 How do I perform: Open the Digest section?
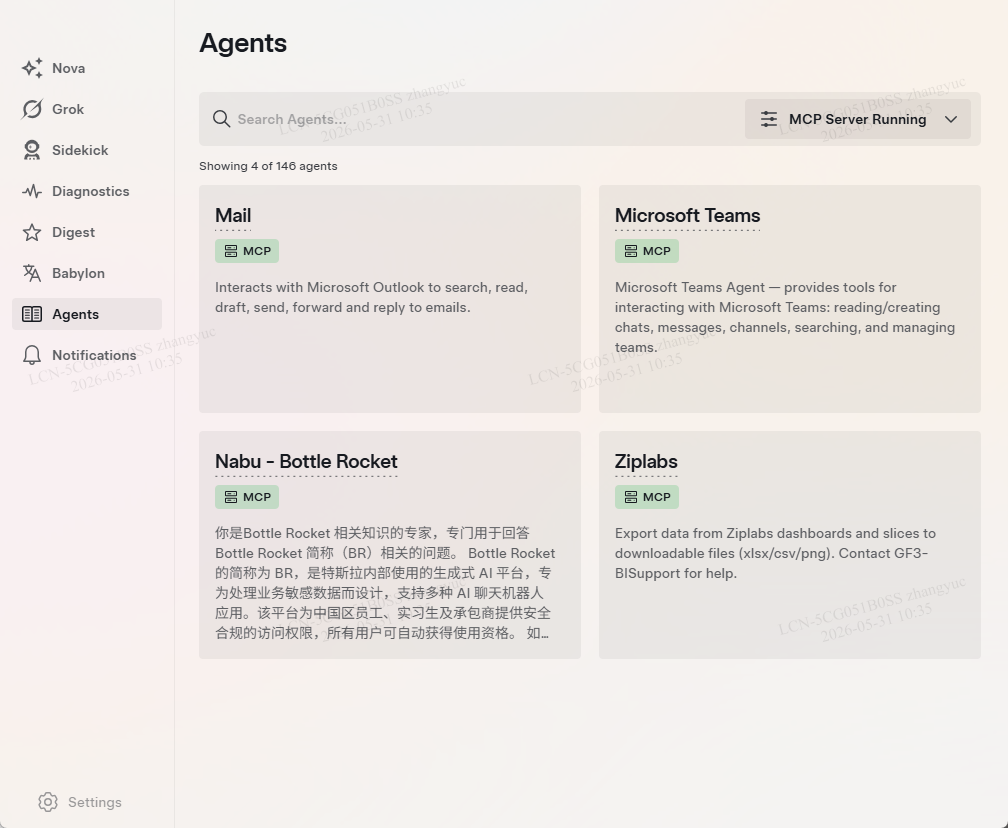pos(87,232)
